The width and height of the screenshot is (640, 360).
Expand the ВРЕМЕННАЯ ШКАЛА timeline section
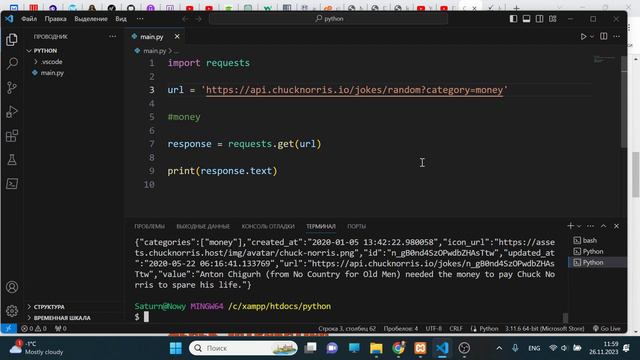pyautogui.click(x=62, y=318)
